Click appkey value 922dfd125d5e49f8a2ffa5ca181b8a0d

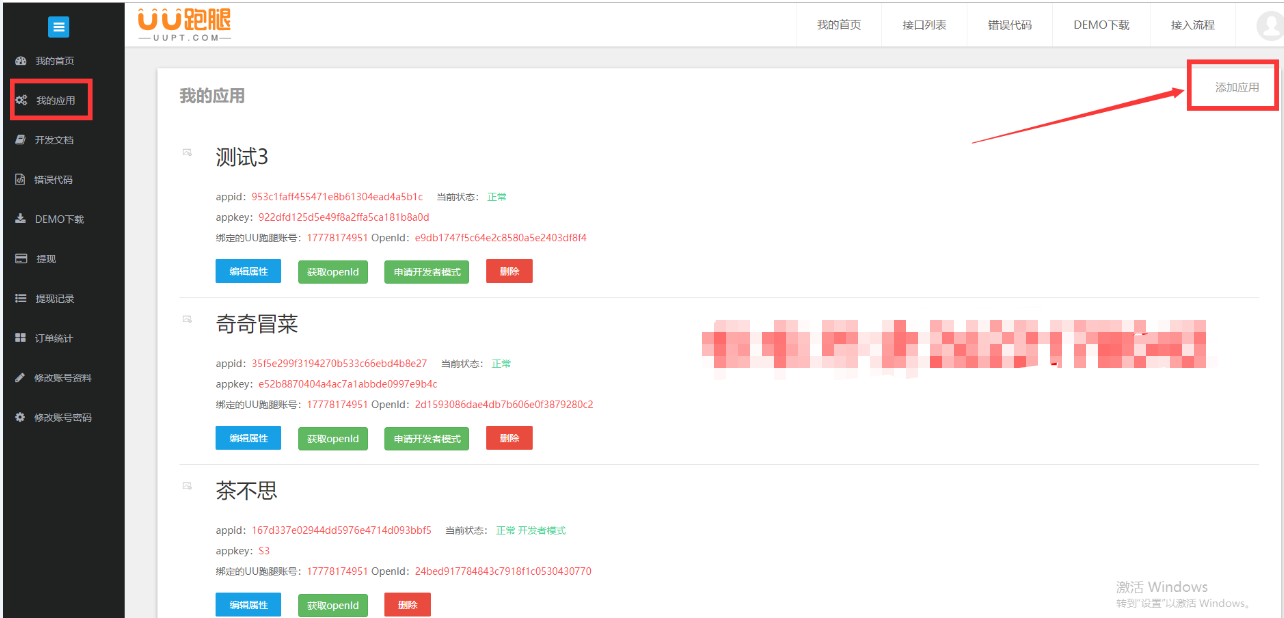pyautogui.click(x=344, y=217)
